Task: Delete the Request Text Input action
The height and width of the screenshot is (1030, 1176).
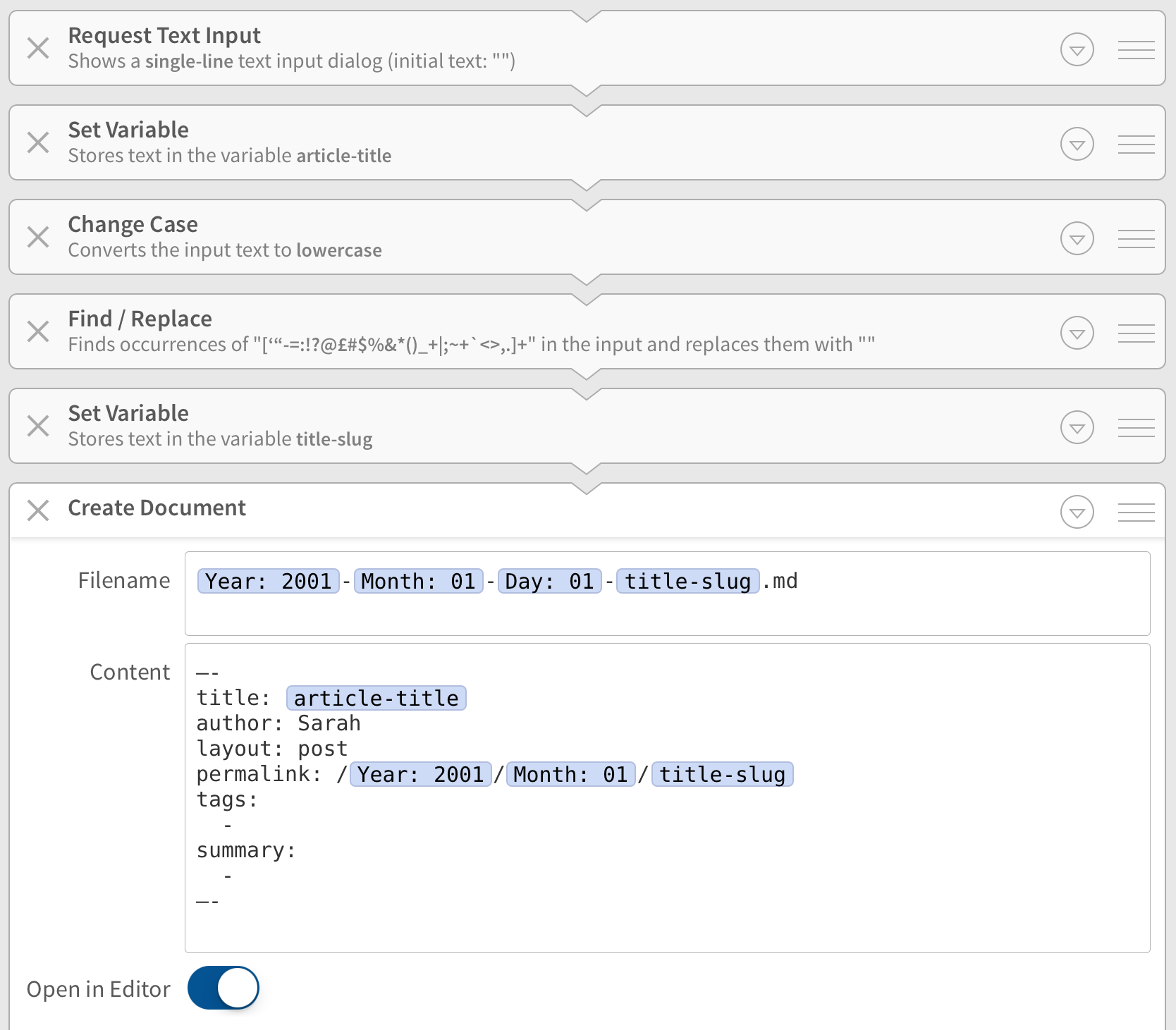Action: pyautogui.click(x=39, y=49)
